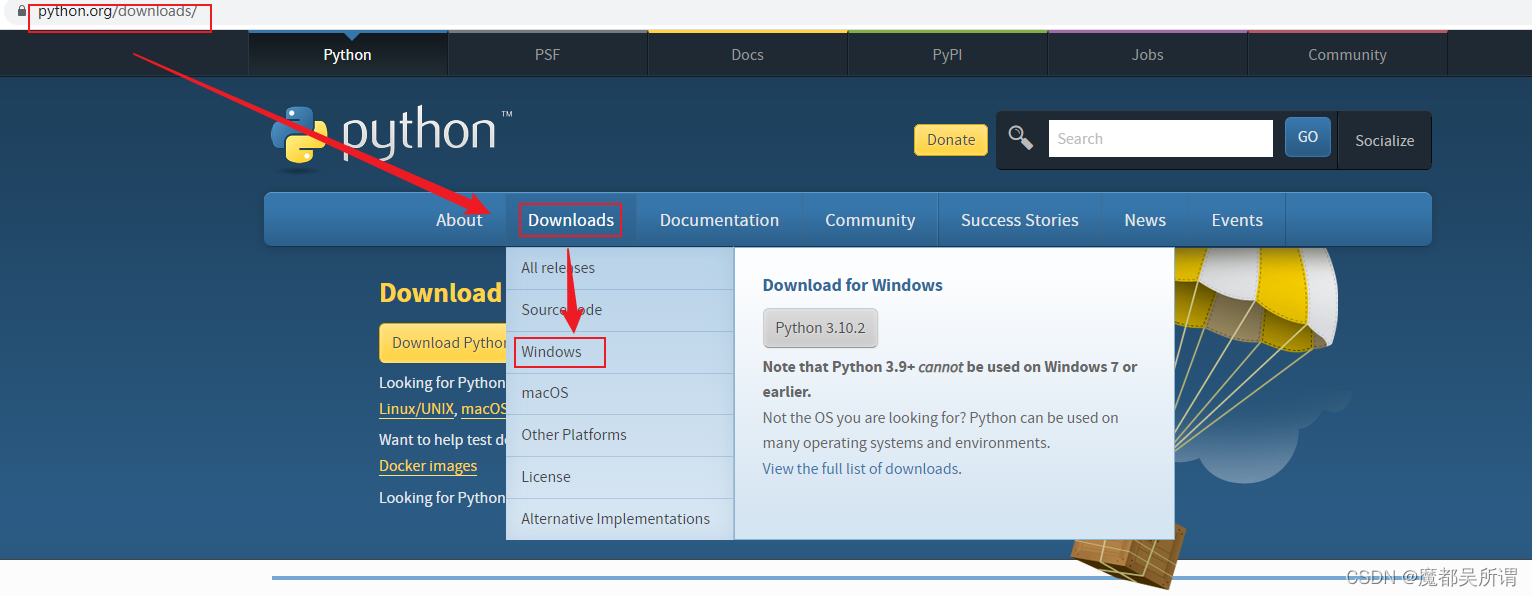Click the yellow Donate button

point(951,140)
